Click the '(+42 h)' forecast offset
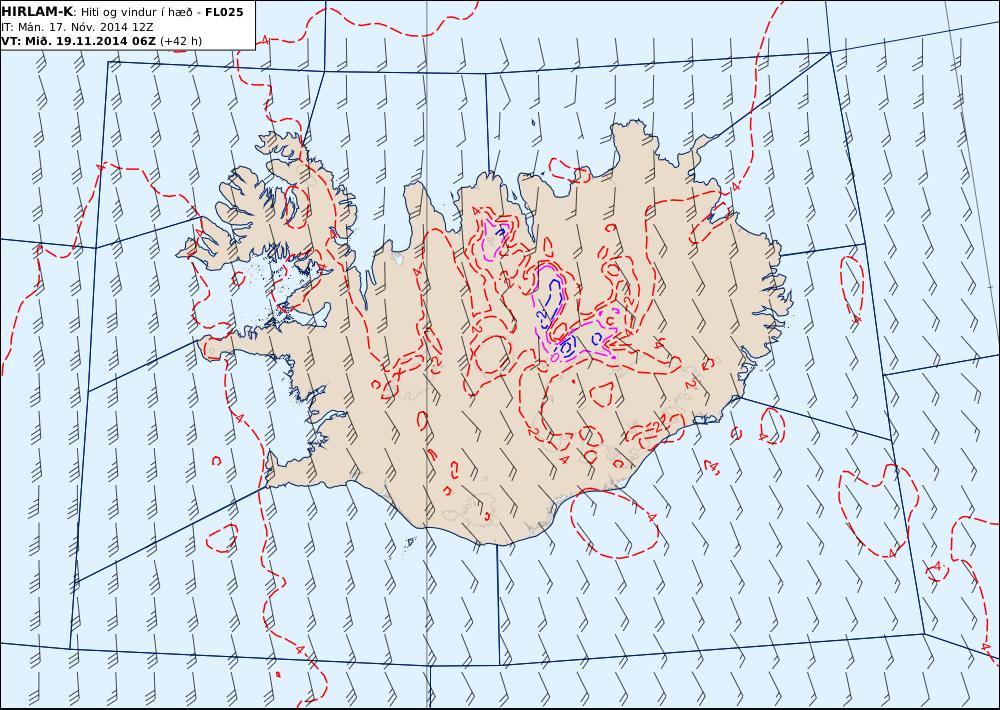 pyautogui.click(x=180, y=41)
